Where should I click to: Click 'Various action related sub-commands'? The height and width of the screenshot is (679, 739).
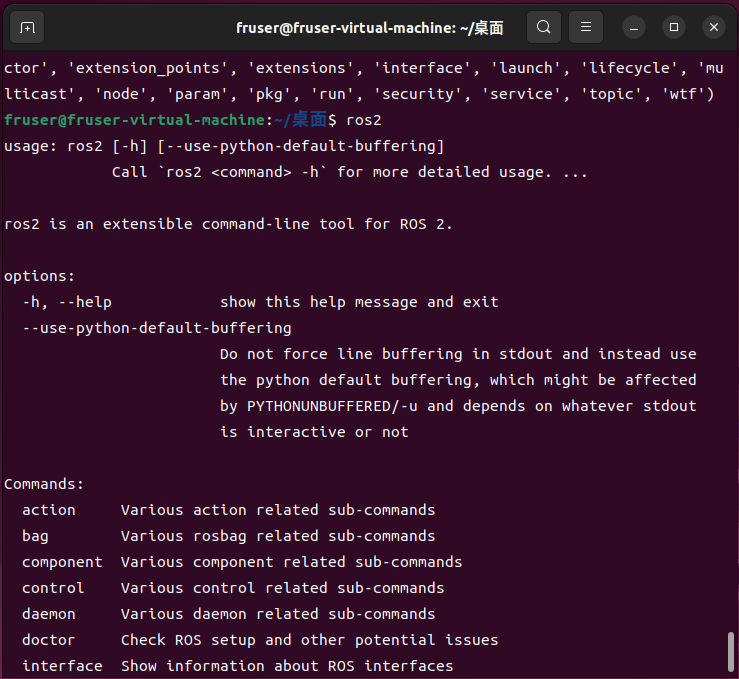(278, 510)
